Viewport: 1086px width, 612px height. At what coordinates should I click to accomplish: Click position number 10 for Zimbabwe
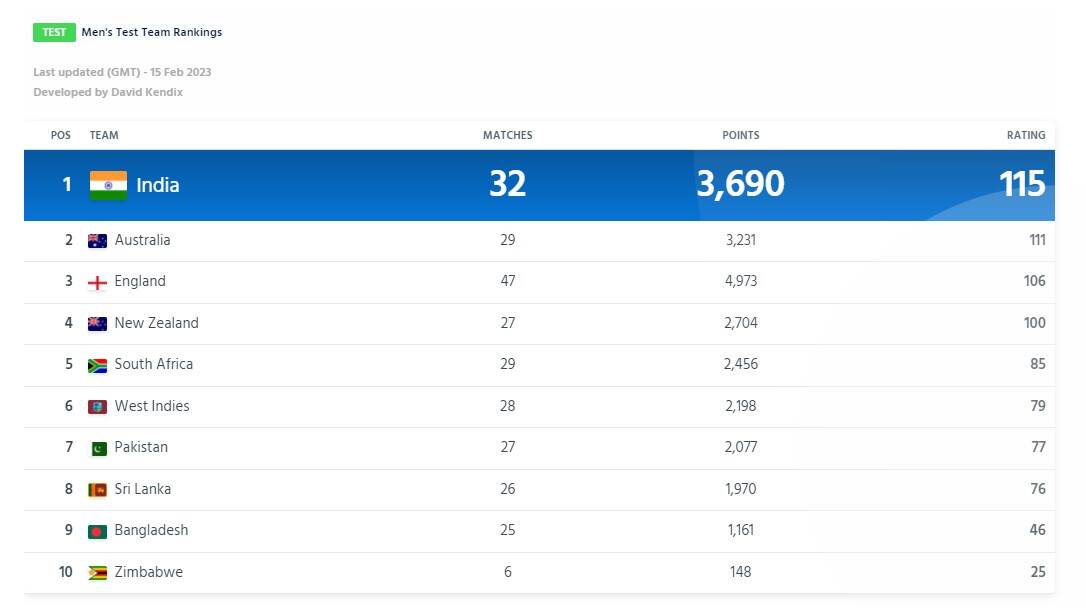pyautogui.click(x=66, y=572)
